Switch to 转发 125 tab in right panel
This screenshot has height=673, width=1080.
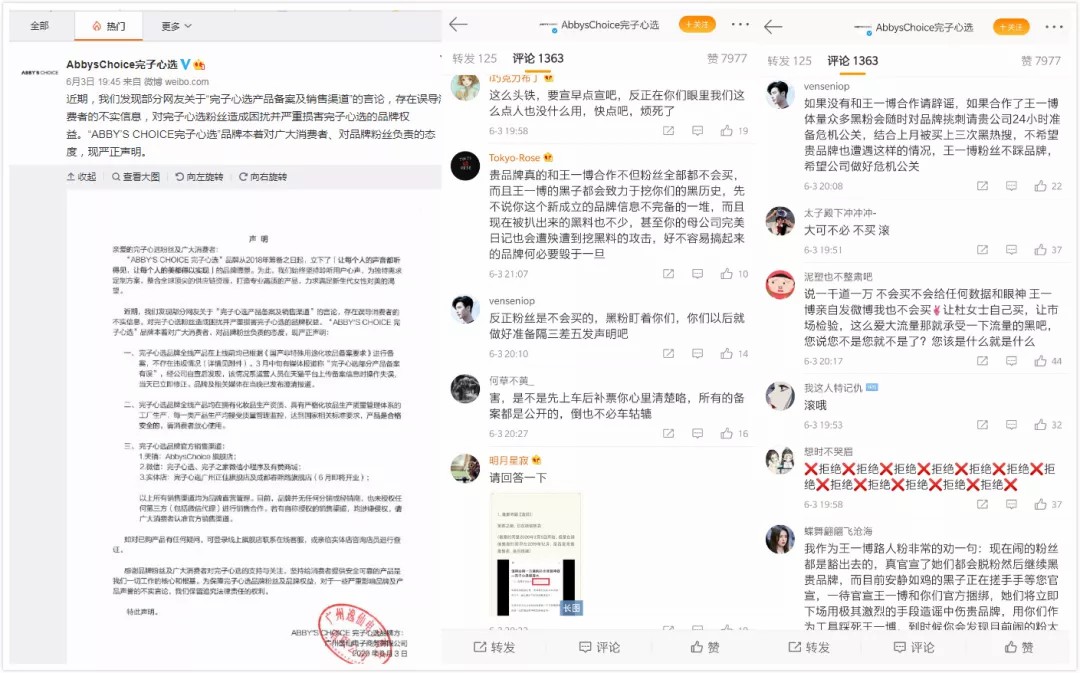789,61
